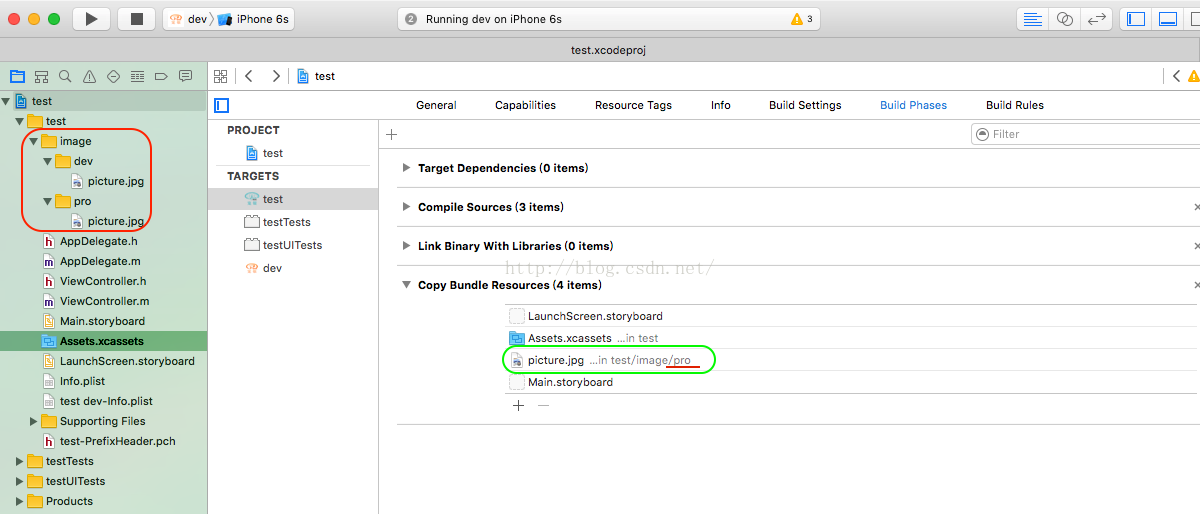Remove selected item from Copy Bundle Resources
The image size is (1200, 514).
click(543, 405)
